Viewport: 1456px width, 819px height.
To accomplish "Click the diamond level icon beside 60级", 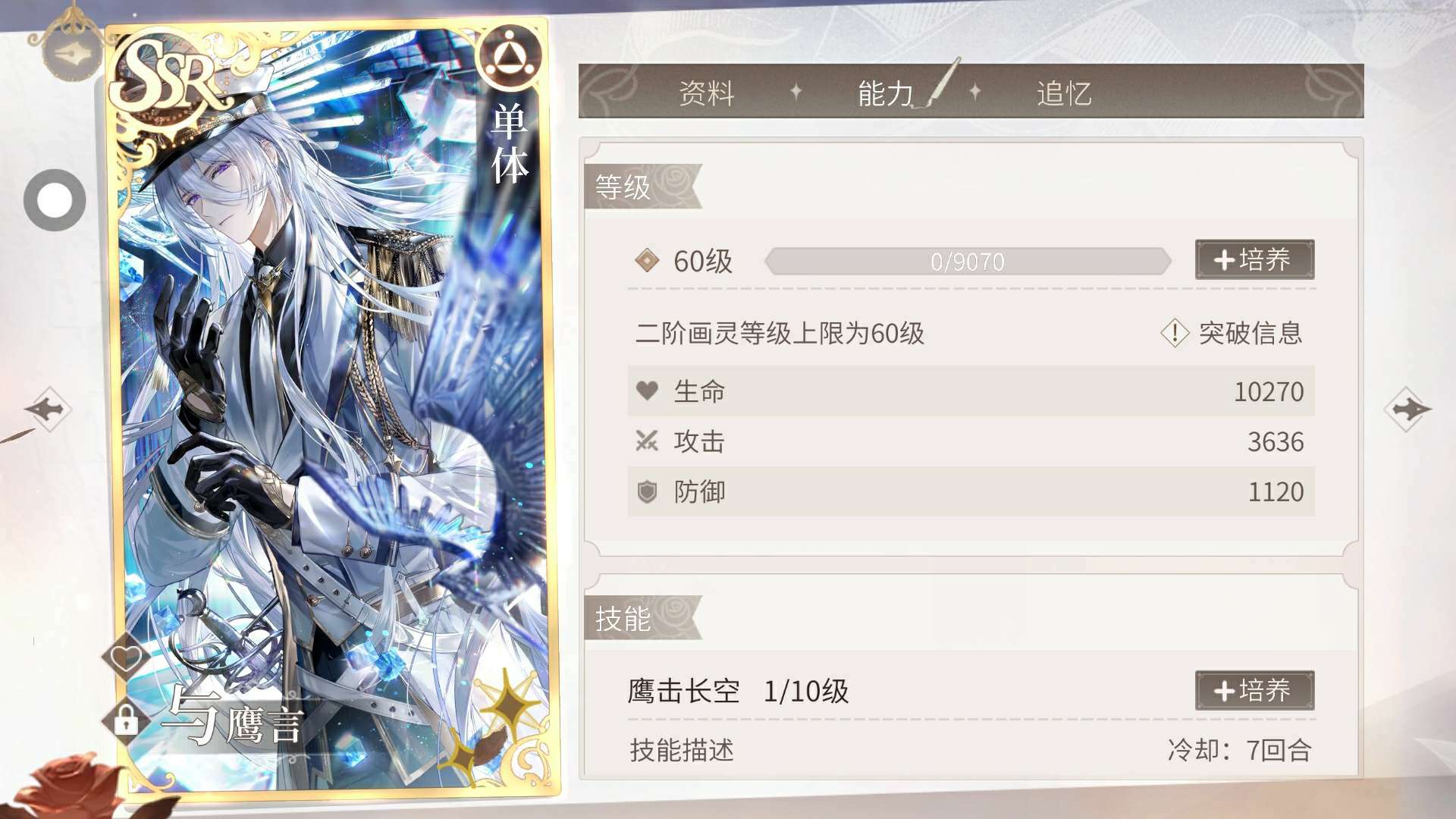I will [x=647, y=261].
